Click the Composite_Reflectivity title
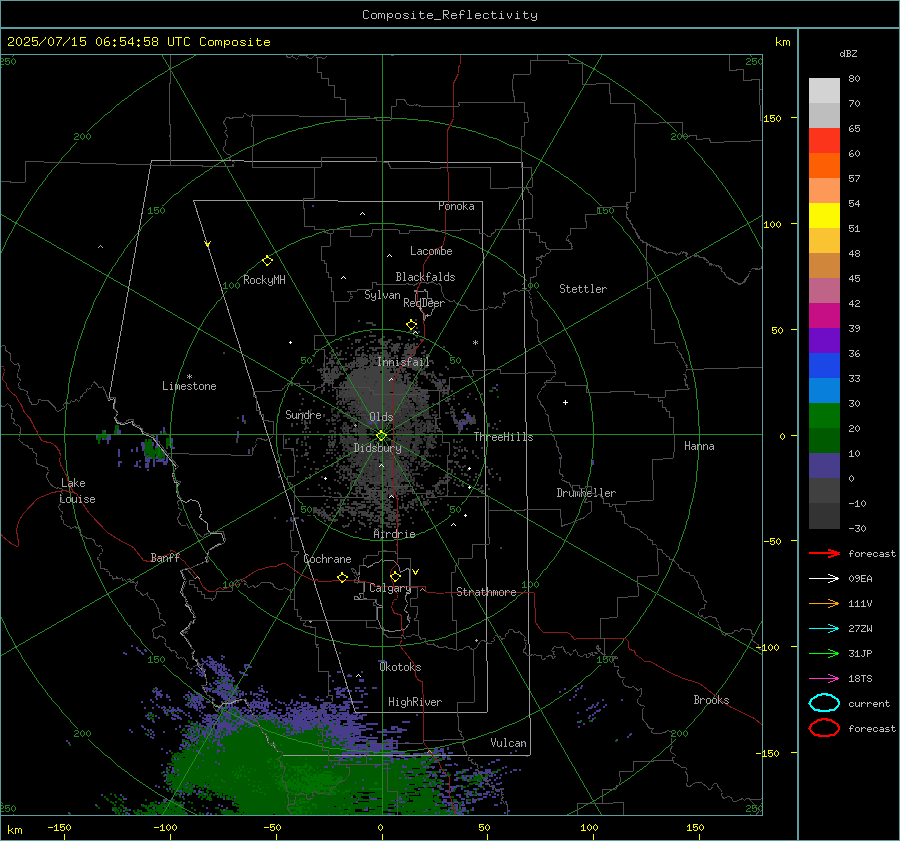This screenshot has height=841, width=900. coord(449,15)
